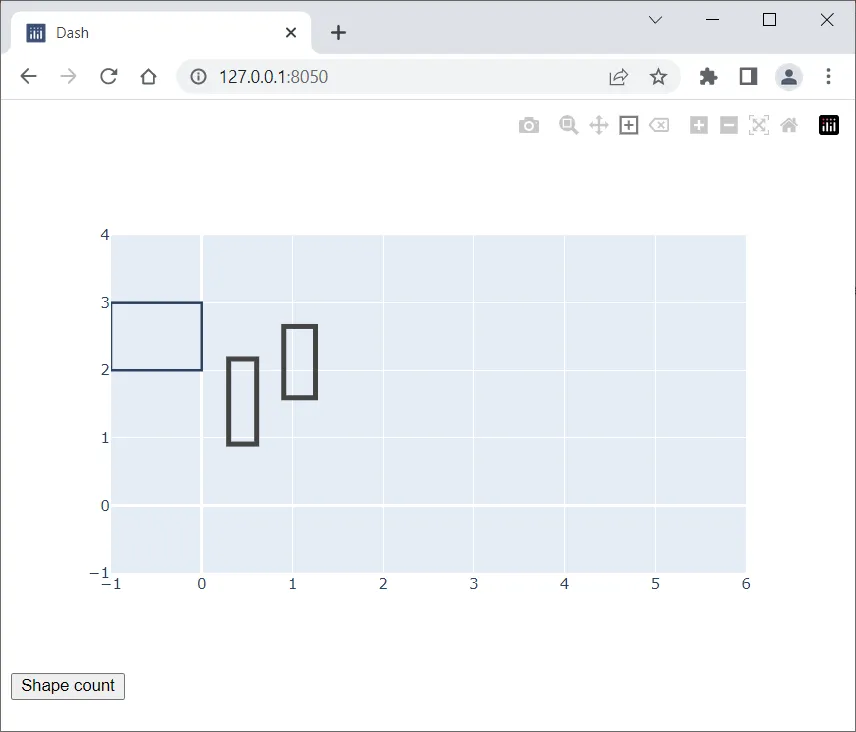
Task: Reload the page
Action: click(109, 76)
